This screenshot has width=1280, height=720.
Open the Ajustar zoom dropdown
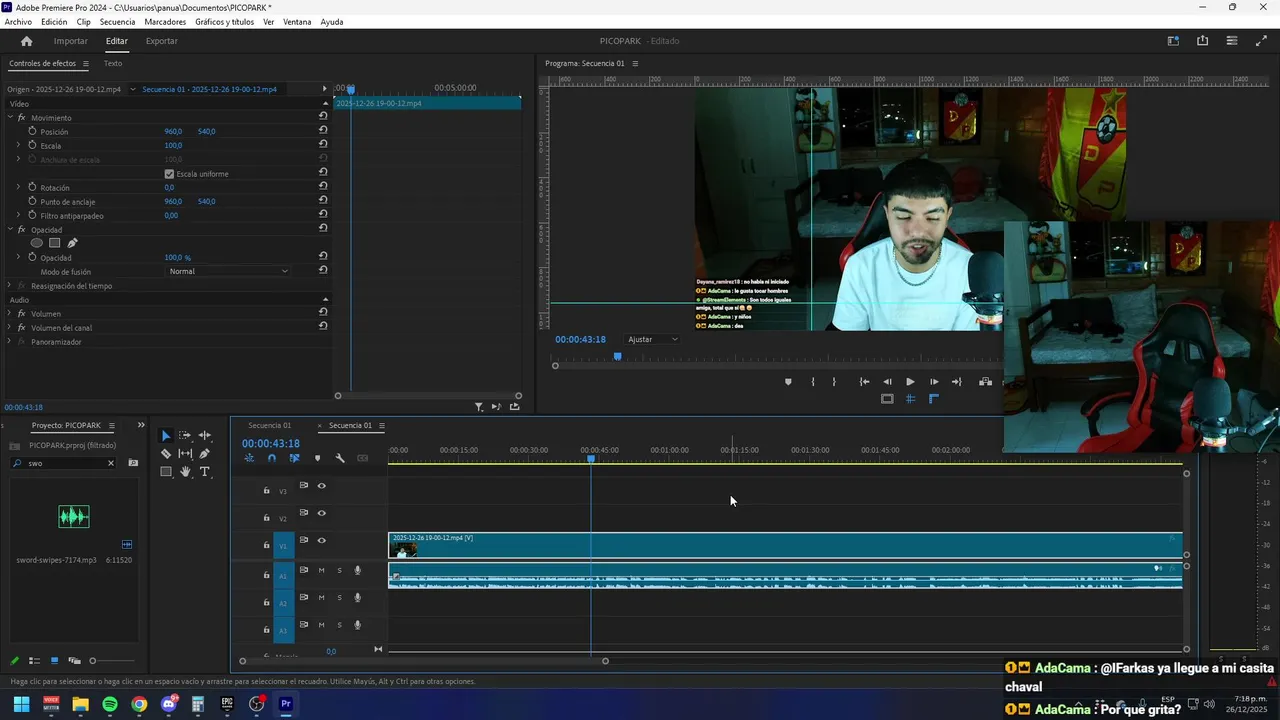652,339
